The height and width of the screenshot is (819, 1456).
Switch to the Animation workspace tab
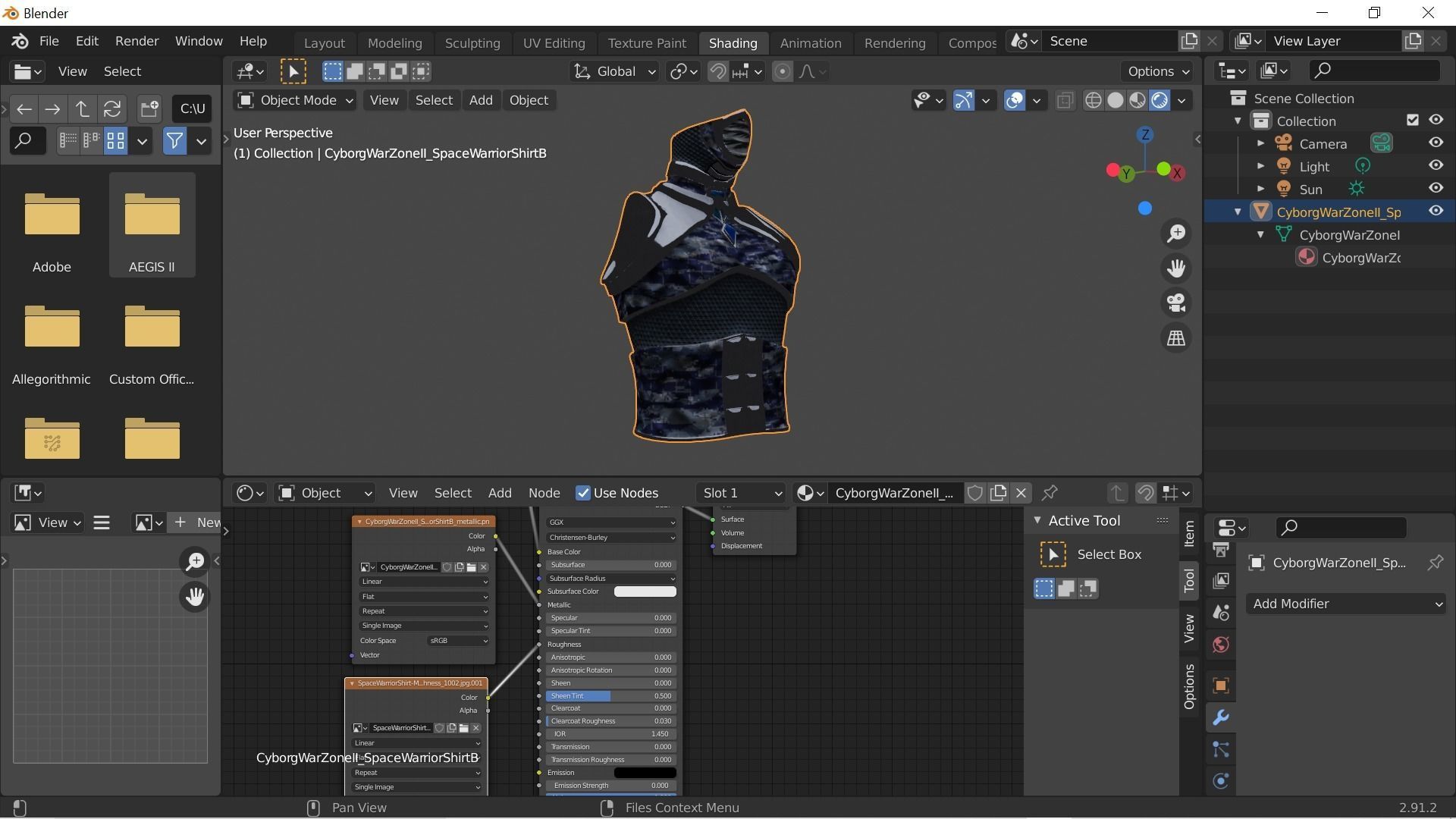(811, 43)
